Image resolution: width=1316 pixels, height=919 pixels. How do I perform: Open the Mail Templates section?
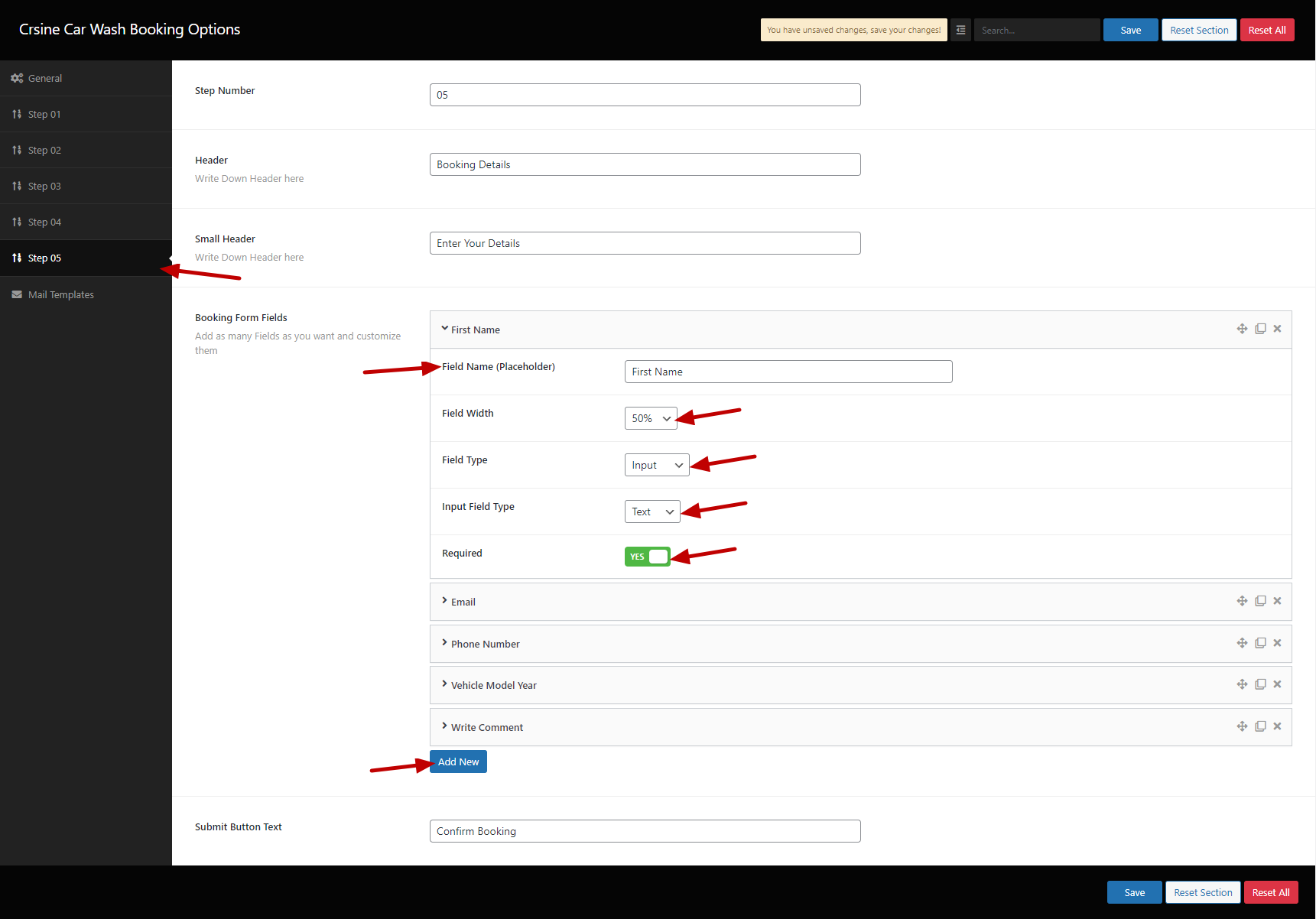[x=61, y=294]
